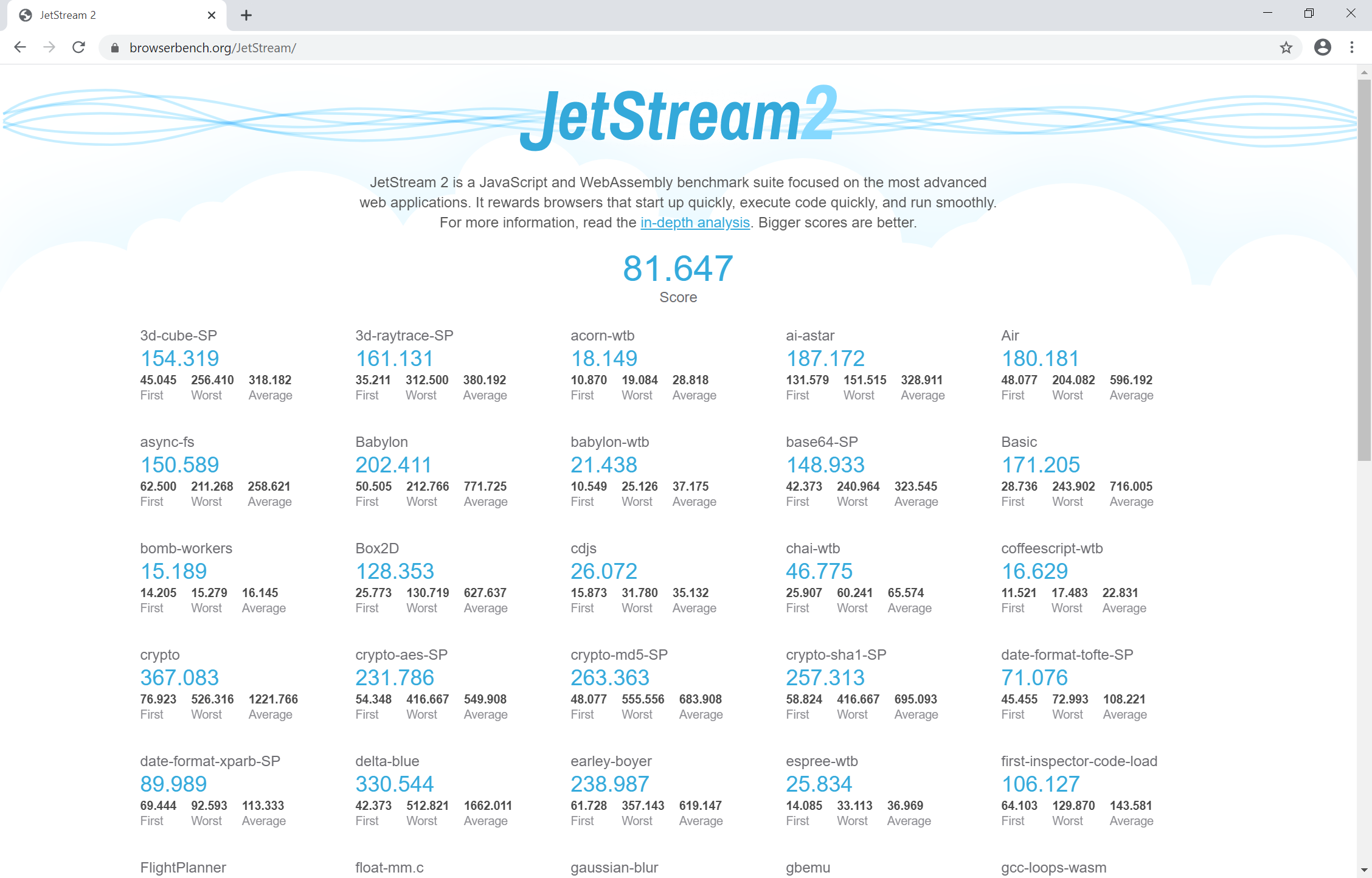Click the bomb-workers benchmark name
Viewport: 1372px width, 878px height.
pyautogui.click(x=186, y=548)
